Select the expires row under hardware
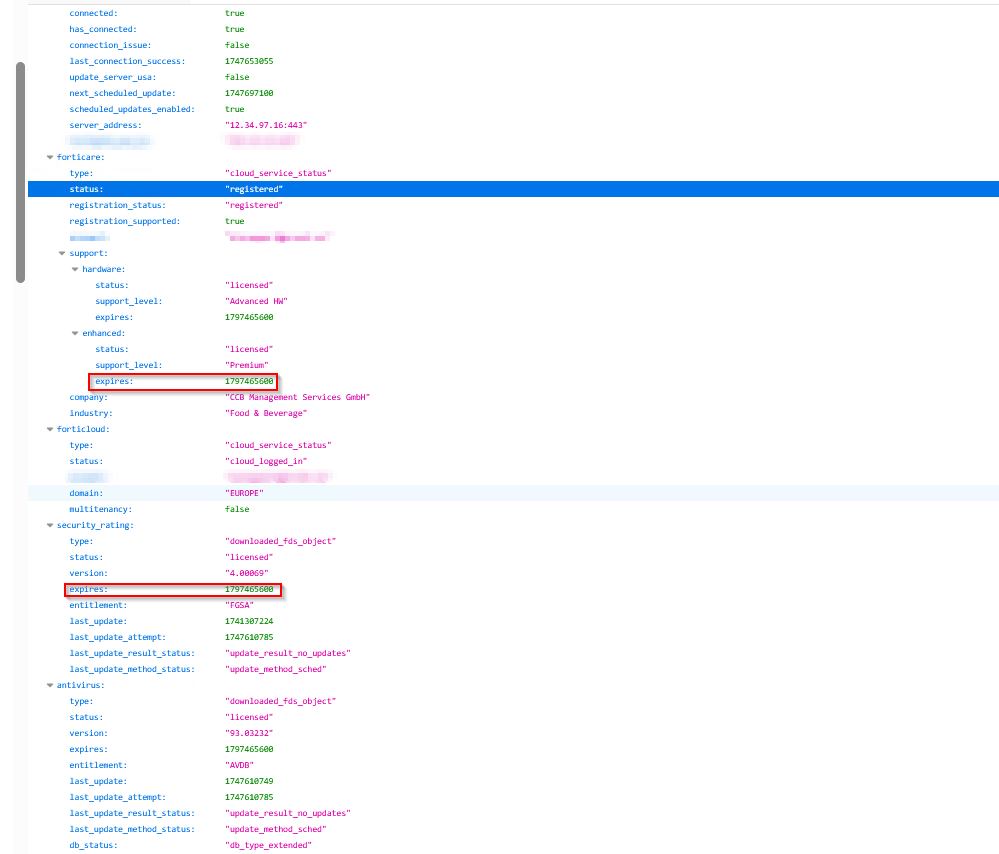This screenshot has height=854, width=999. click(513, 317)
